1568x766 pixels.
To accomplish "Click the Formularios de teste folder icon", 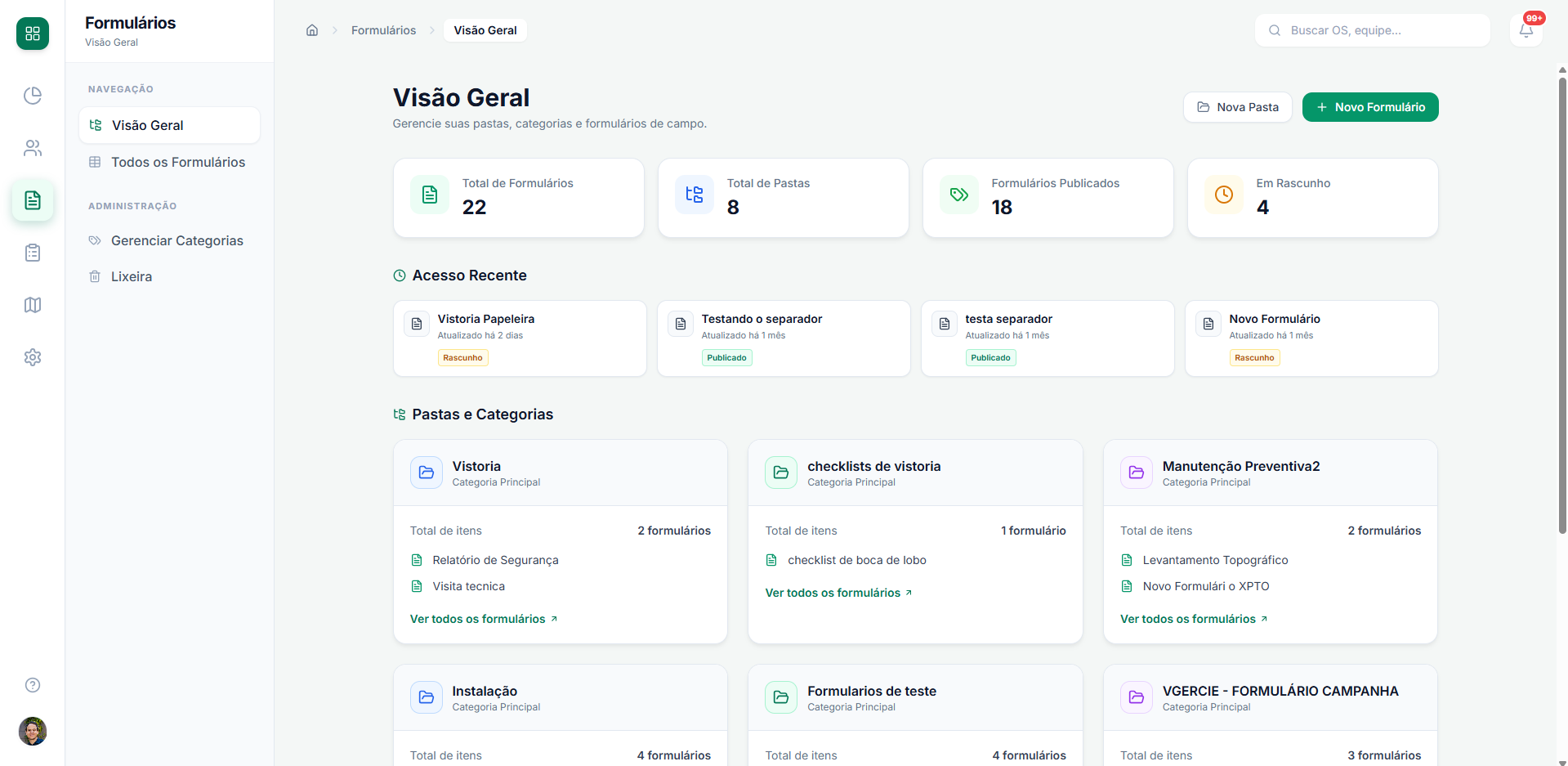I will (781, 697).
